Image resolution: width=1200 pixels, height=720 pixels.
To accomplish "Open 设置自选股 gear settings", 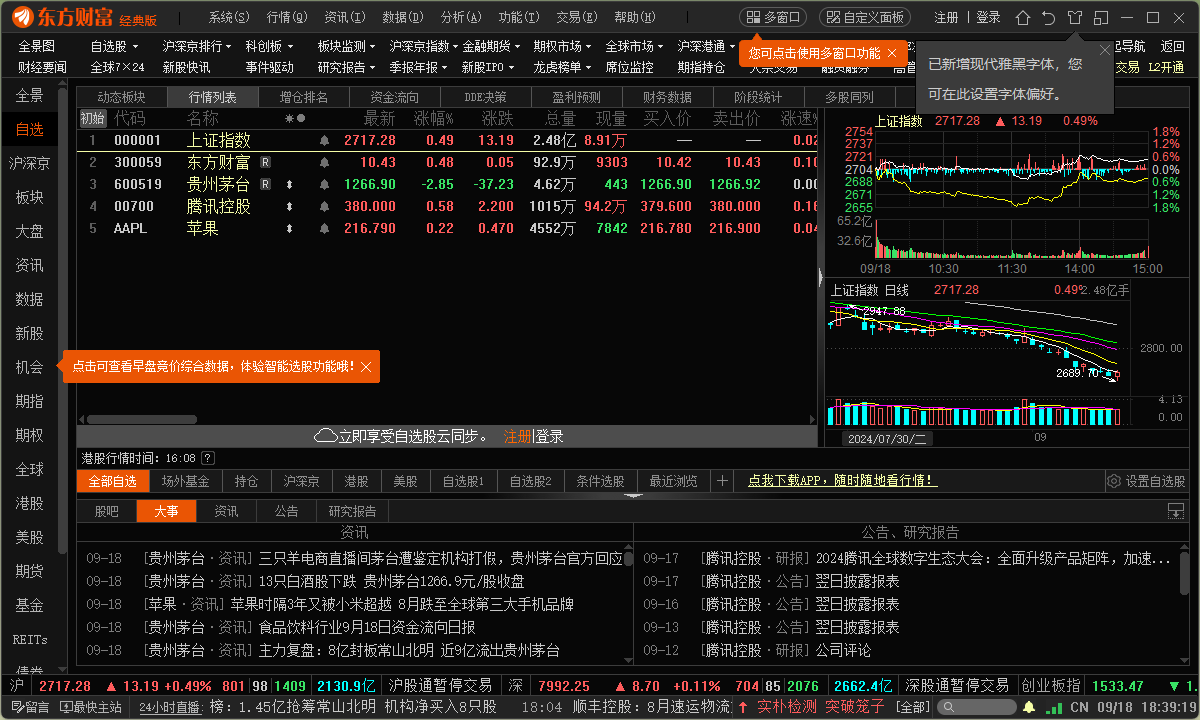I will pyautogui.click(x=1146, y=481).
